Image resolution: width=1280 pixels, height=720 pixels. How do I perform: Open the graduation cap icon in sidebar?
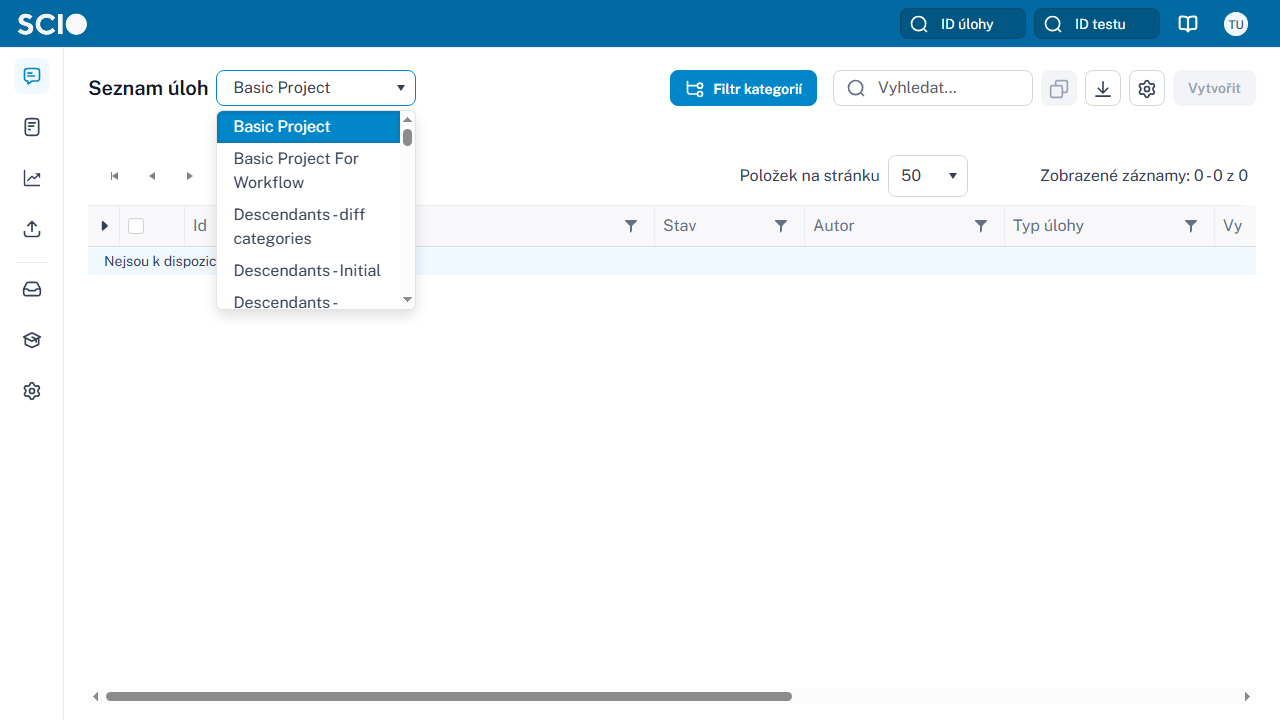pos(32,340)
